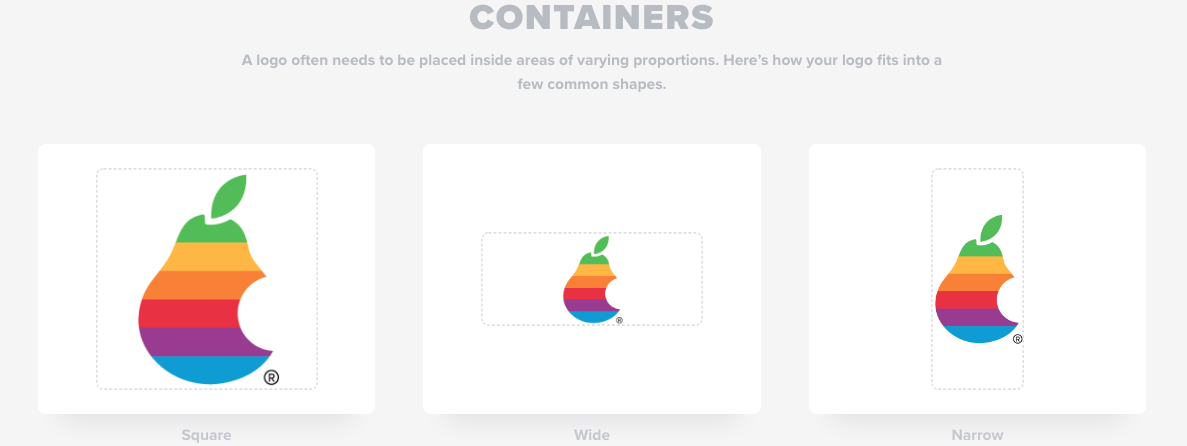
Task: Click the registered trademark symbol on the Square logo
Action: point(271,376)
